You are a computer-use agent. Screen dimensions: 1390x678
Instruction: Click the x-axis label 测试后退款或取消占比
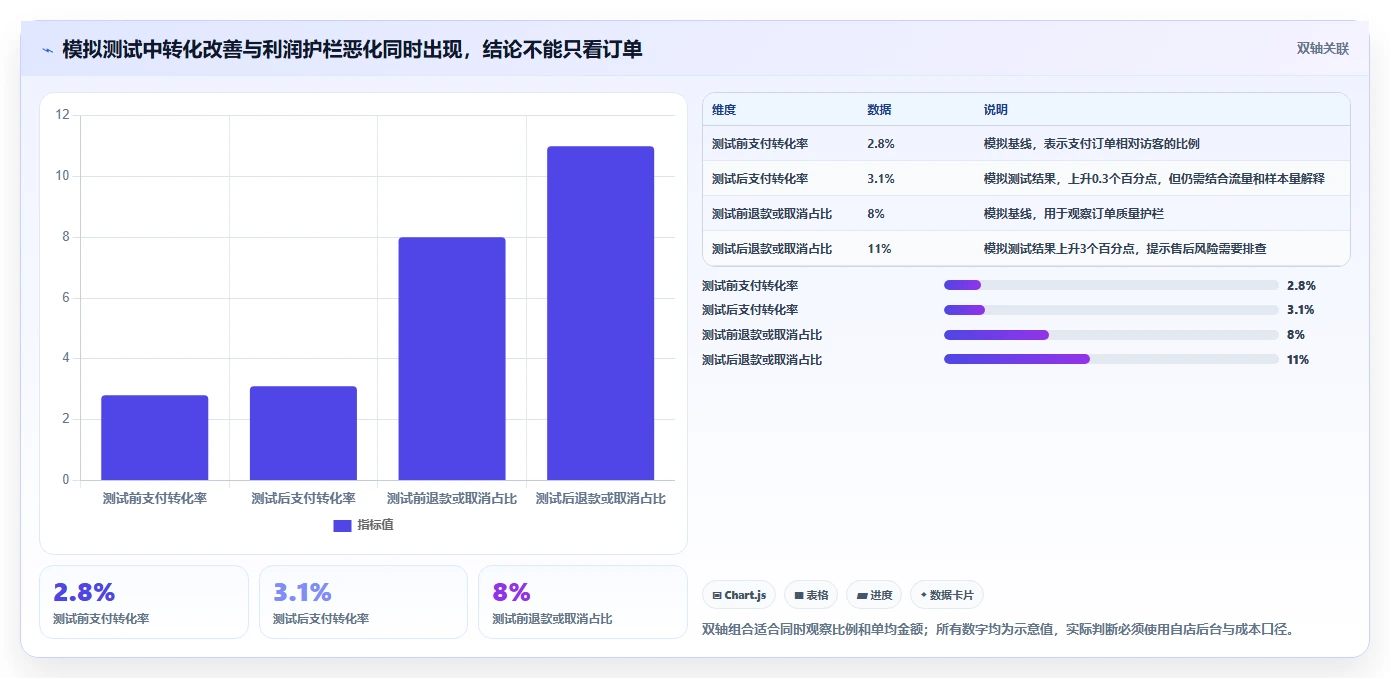[600, 498]
